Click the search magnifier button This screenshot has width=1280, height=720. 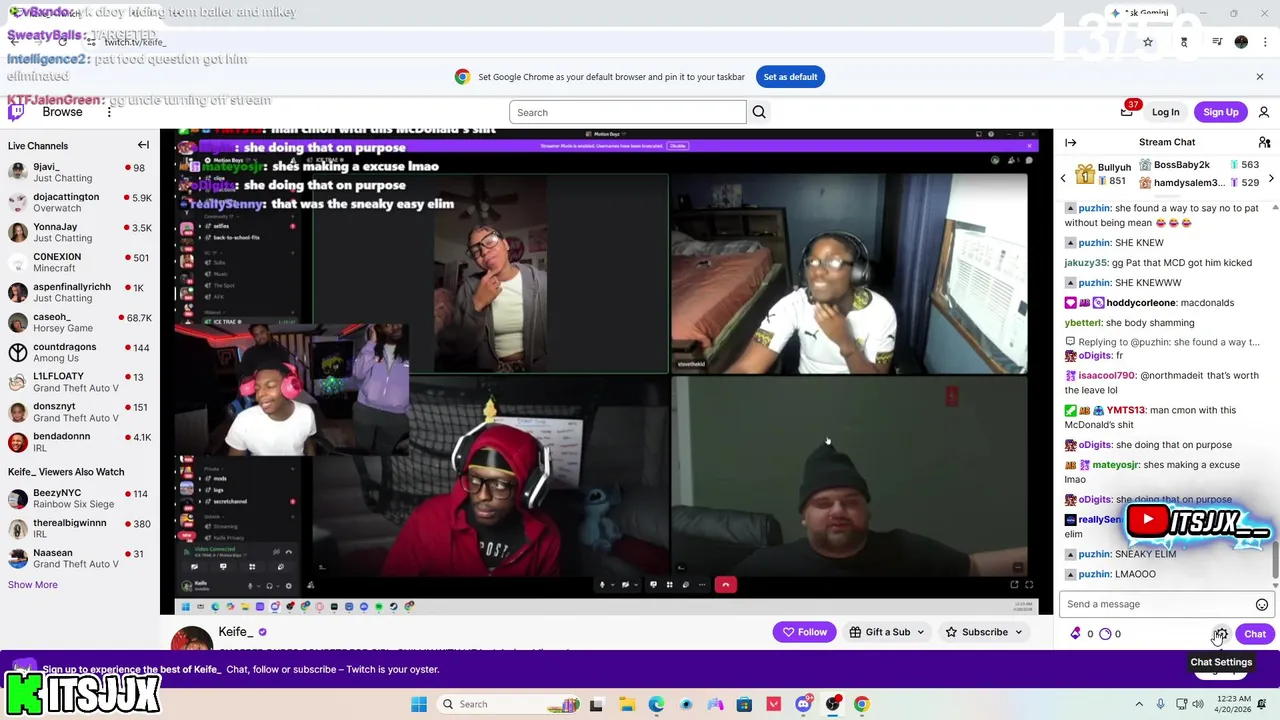pyautogui.click(x=759, y=112)
